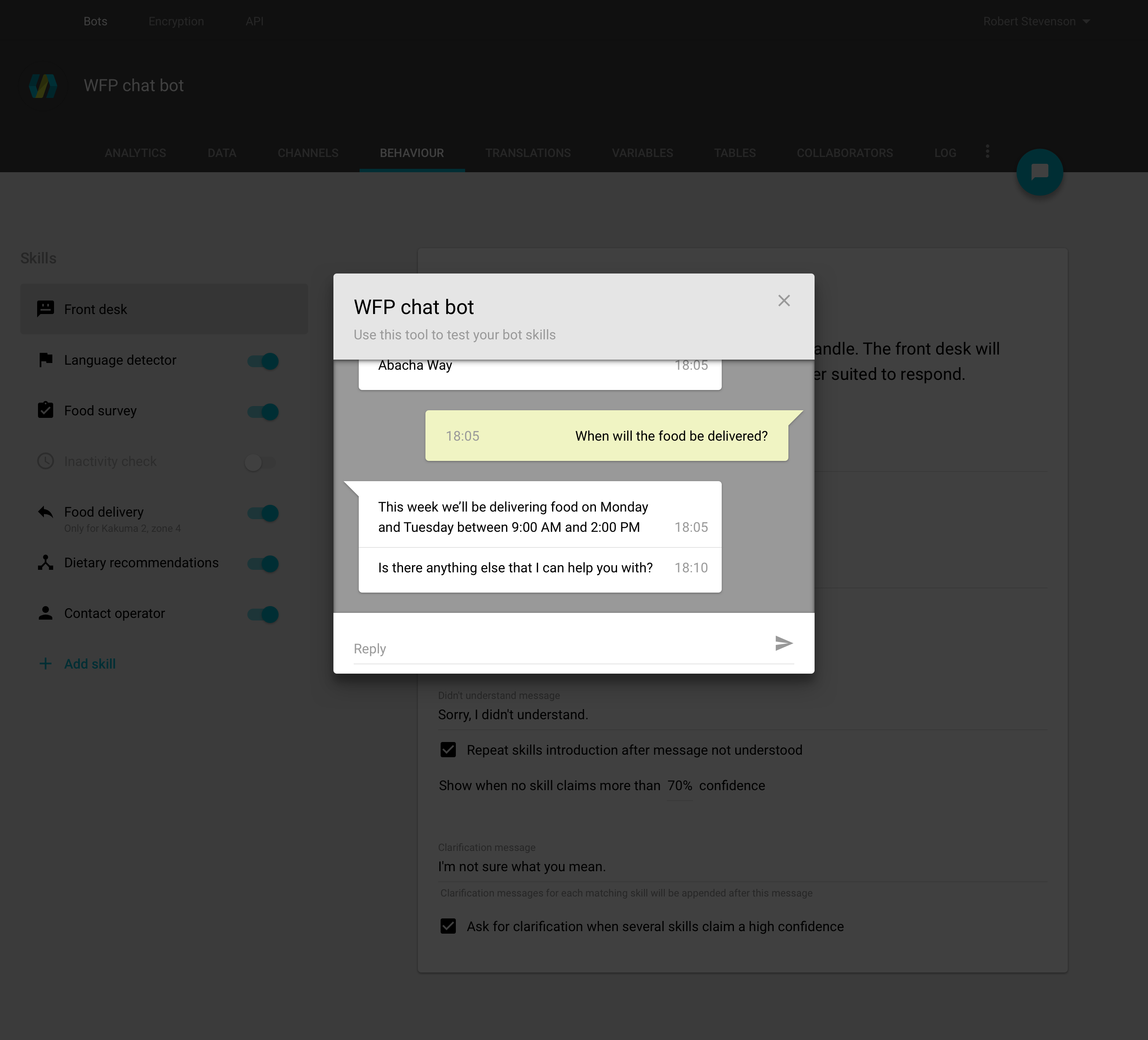Viewport: 1148px width, 1040px height.
Task: Click the Food survey clipboard icon
Action: [x=46, y=410]
